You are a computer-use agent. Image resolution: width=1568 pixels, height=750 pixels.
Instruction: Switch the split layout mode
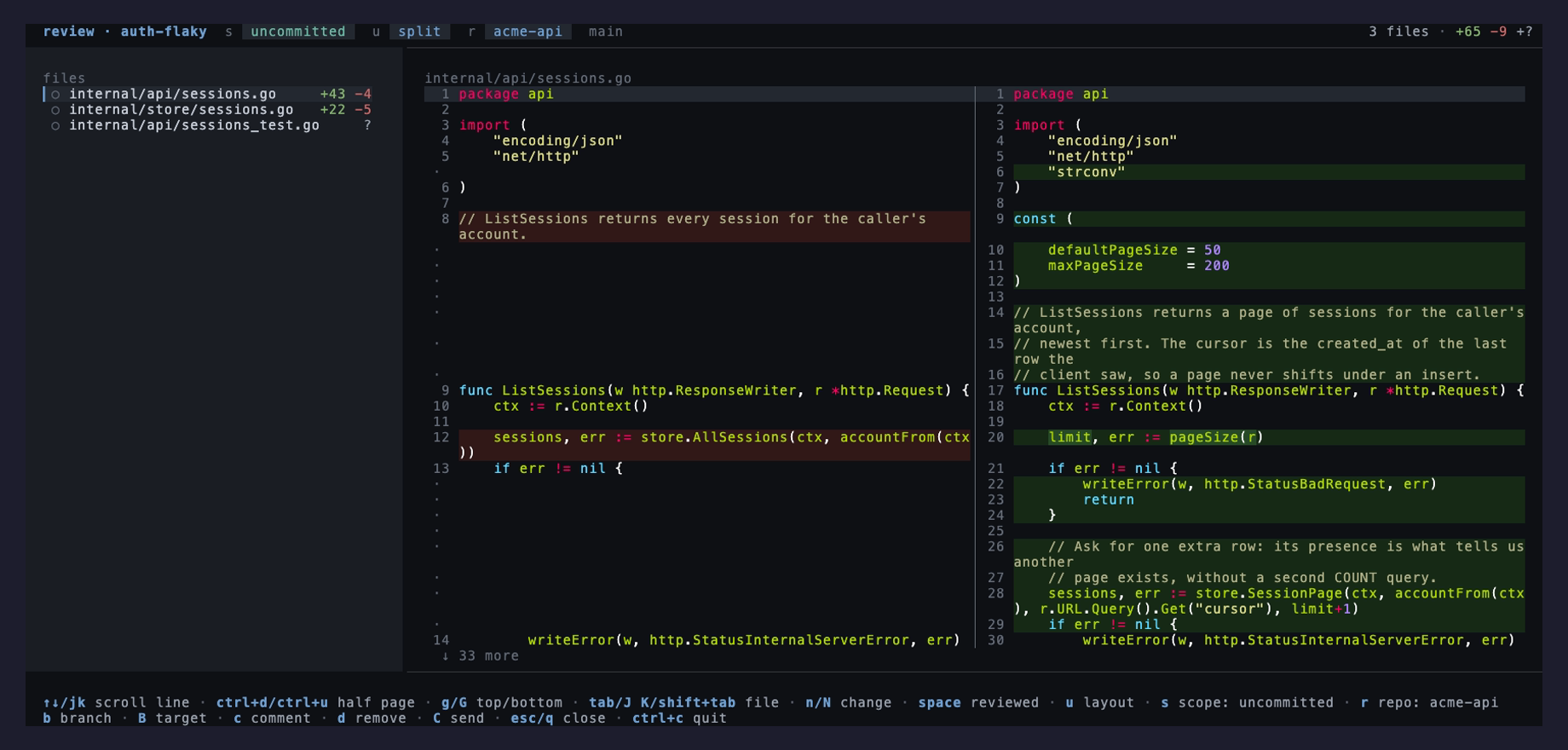419,32
